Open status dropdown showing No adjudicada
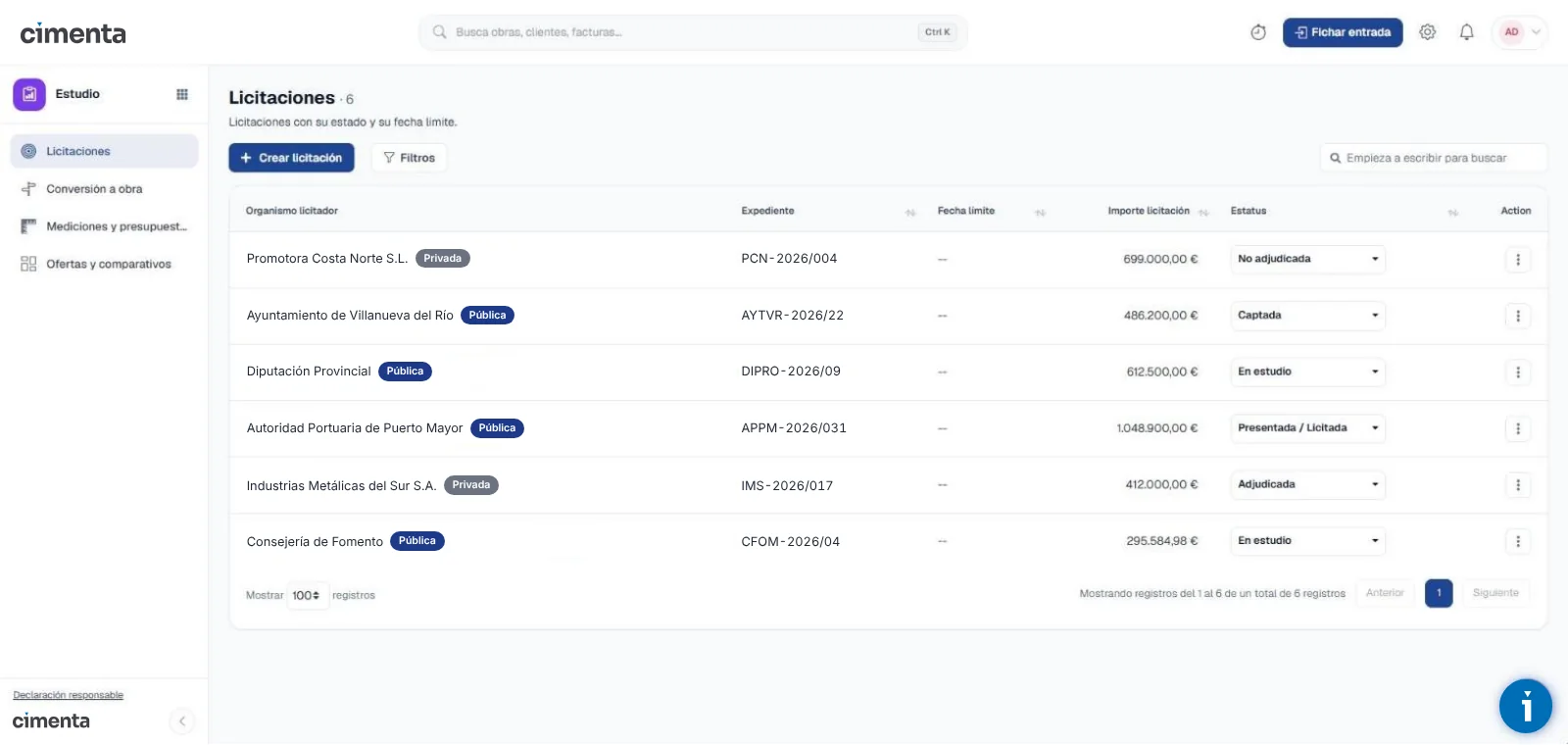 (1308, 259)
